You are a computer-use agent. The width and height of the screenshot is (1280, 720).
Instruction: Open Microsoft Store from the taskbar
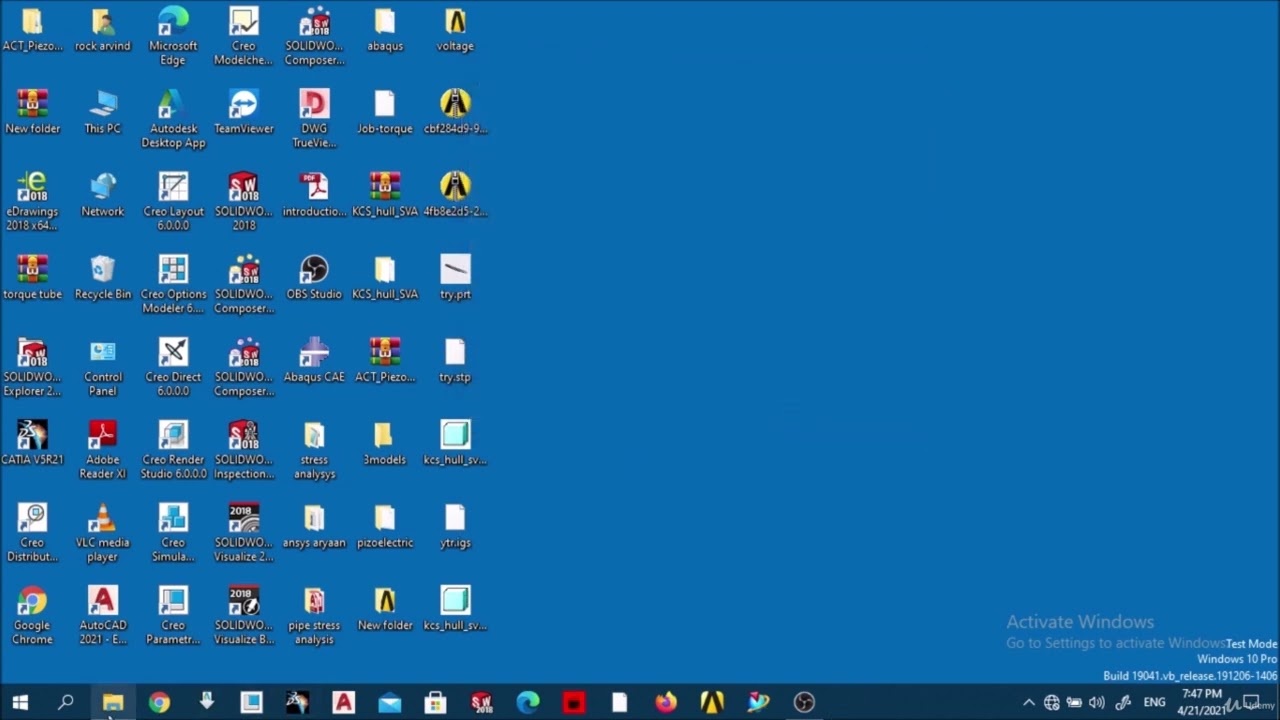point(435,702)
